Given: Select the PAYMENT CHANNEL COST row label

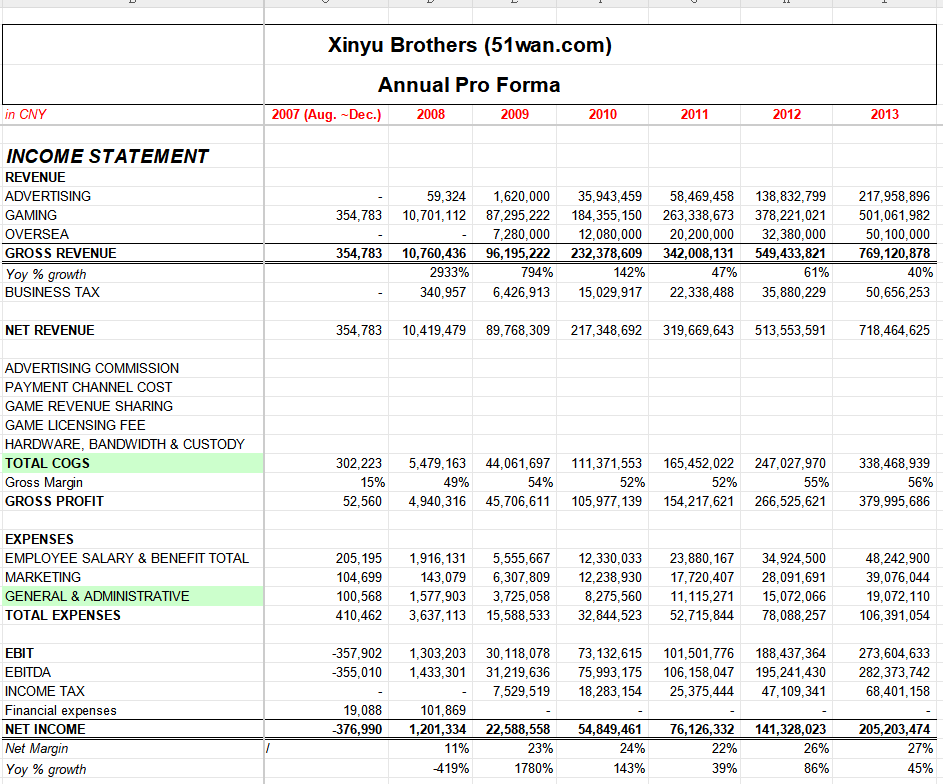Looking at the screenshot, I should tap(88, 388).
